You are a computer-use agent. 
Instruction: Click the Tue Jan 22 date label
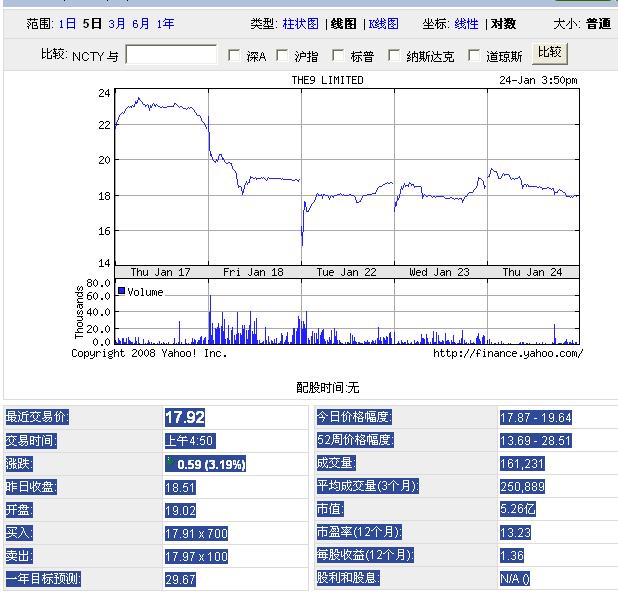point(346,272)
